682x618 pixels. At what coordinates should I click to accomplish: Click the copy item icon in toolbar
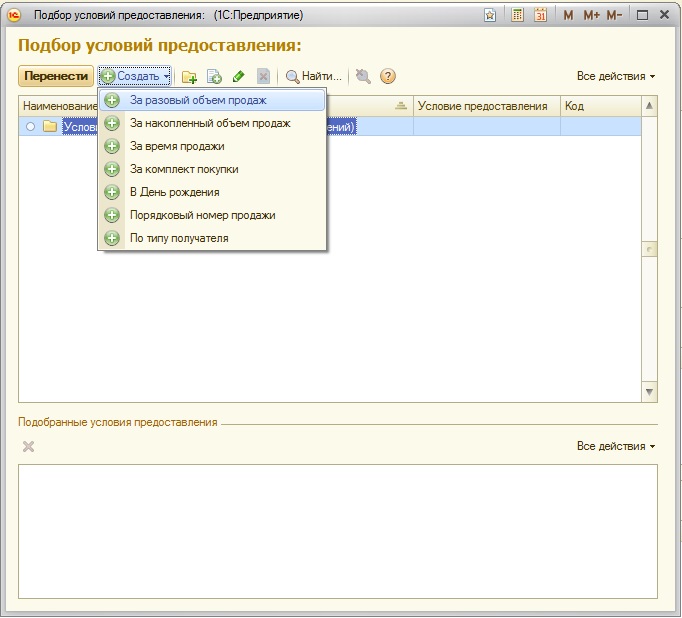pos(214,77)
